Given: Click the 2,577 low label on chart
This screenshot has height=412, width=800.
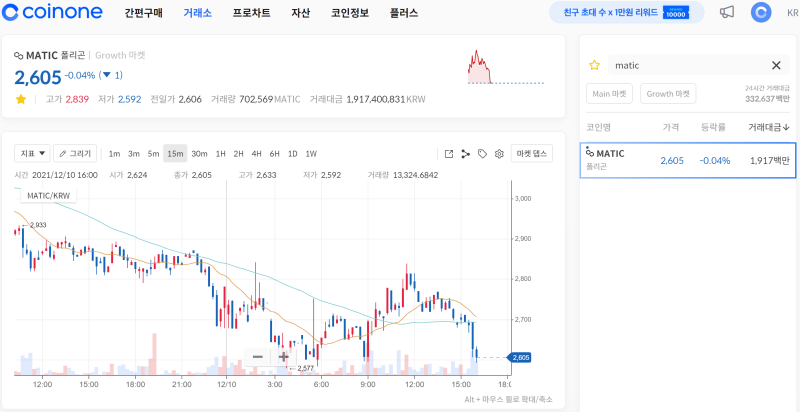Looking at the screenshot, I should click(305, 368).
